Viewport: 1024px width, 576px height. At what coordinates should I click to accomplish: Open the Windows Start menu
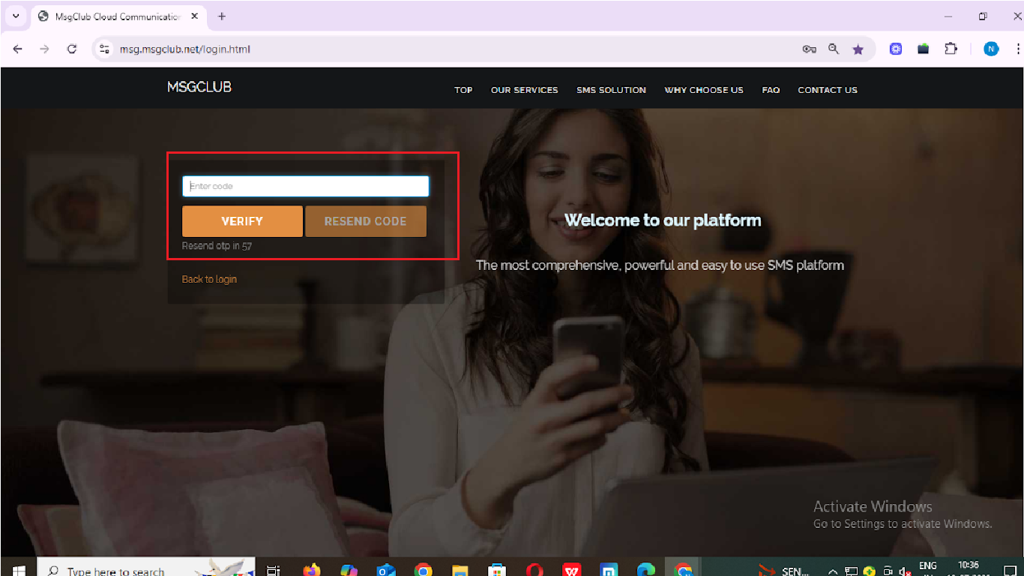[17, 570]
